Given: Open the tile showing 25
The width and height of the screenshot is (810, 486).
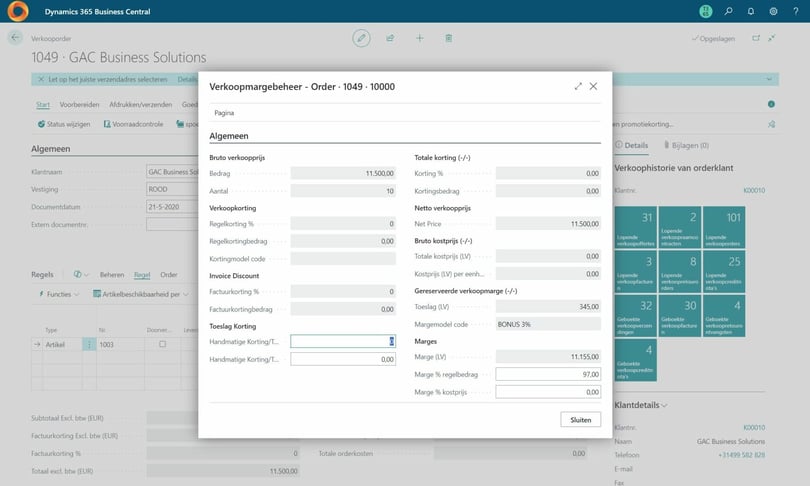Looking at the screenshot, I should coord(724,272).
